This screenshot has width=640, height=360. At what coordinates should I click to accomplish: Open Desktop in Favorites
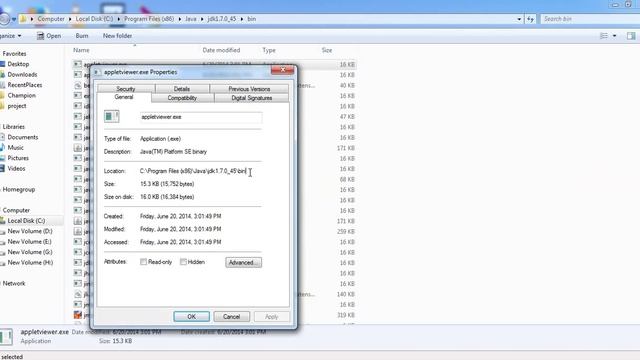click(18, 64)
